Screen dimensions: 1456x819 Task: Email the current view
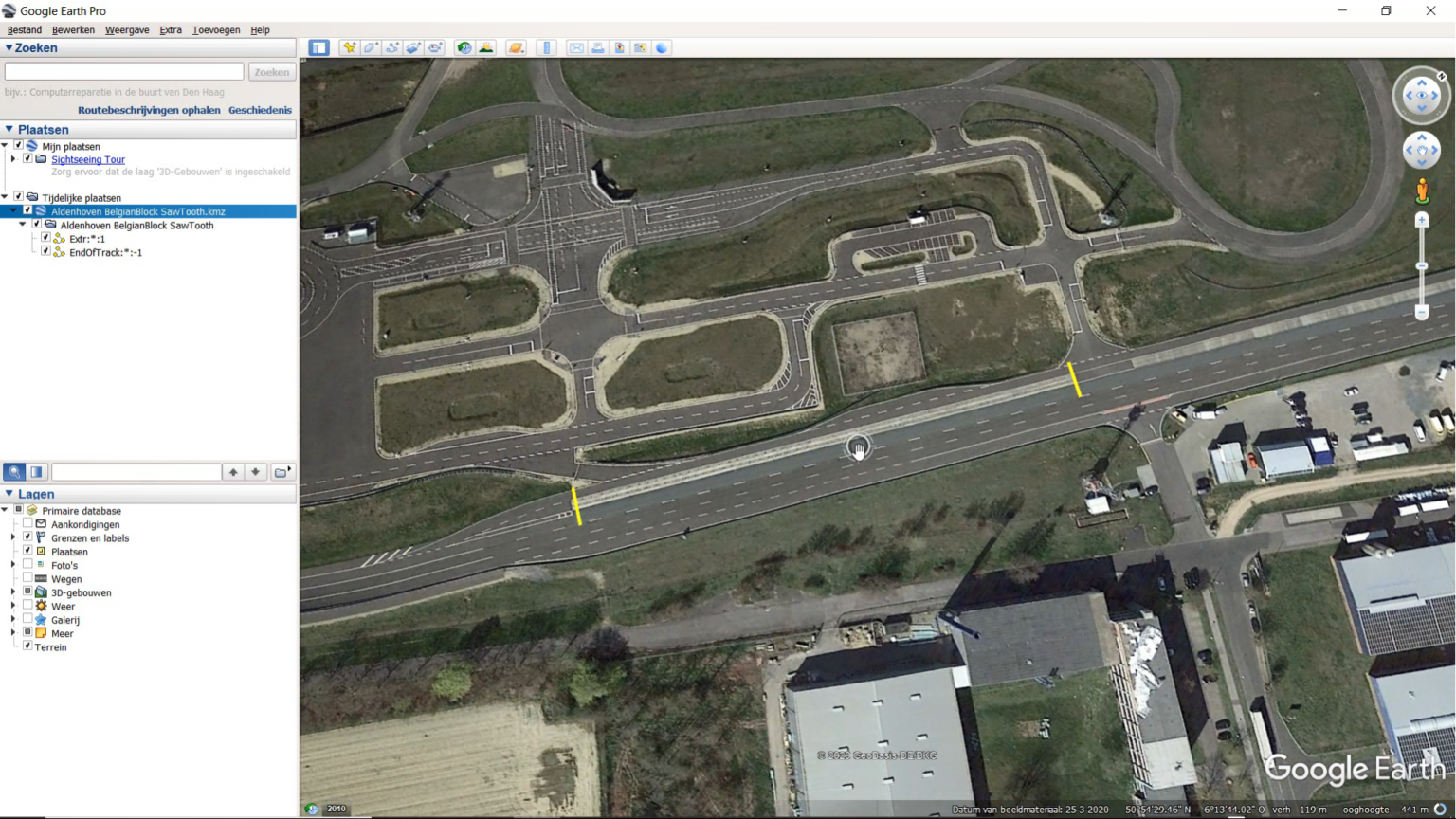576,47
